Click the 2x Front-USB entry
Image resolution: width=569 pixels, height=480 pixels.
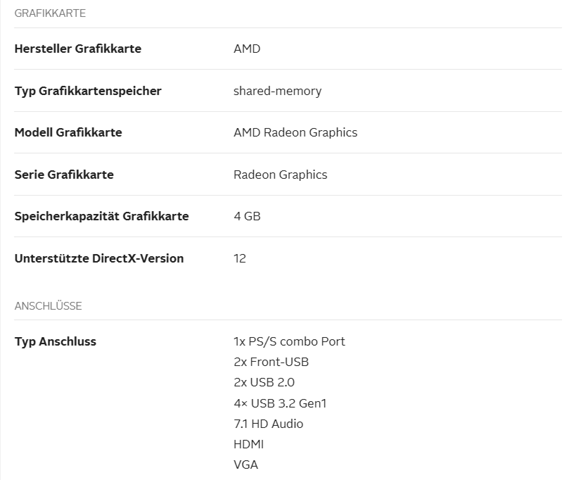[x=271, y=362]
